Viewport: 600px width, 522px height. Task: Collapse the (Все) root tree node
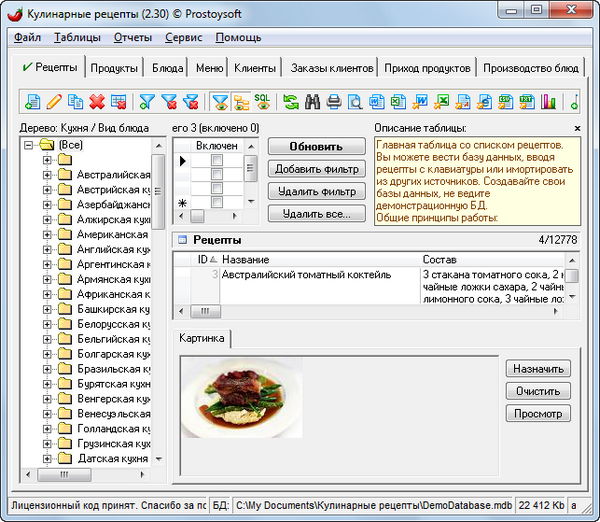tap(29, 146)
